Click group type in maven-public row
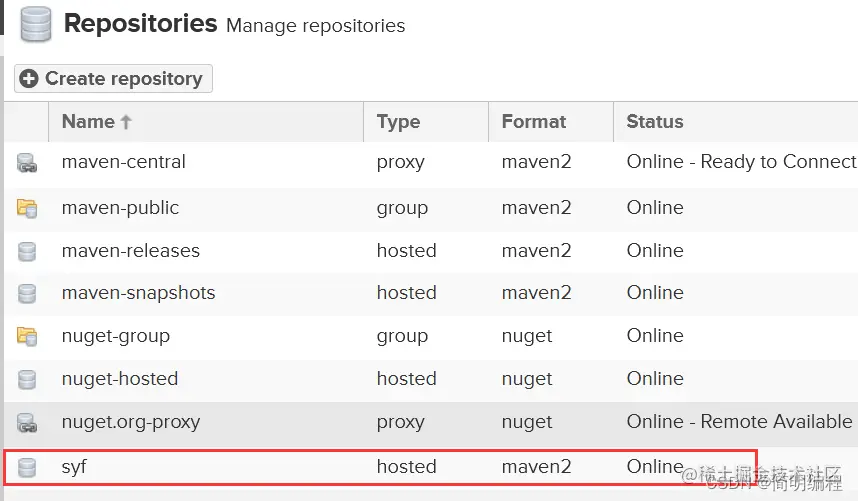Image resolution: width=858 pixels, height=501 pixels. [x=402, y=208]
